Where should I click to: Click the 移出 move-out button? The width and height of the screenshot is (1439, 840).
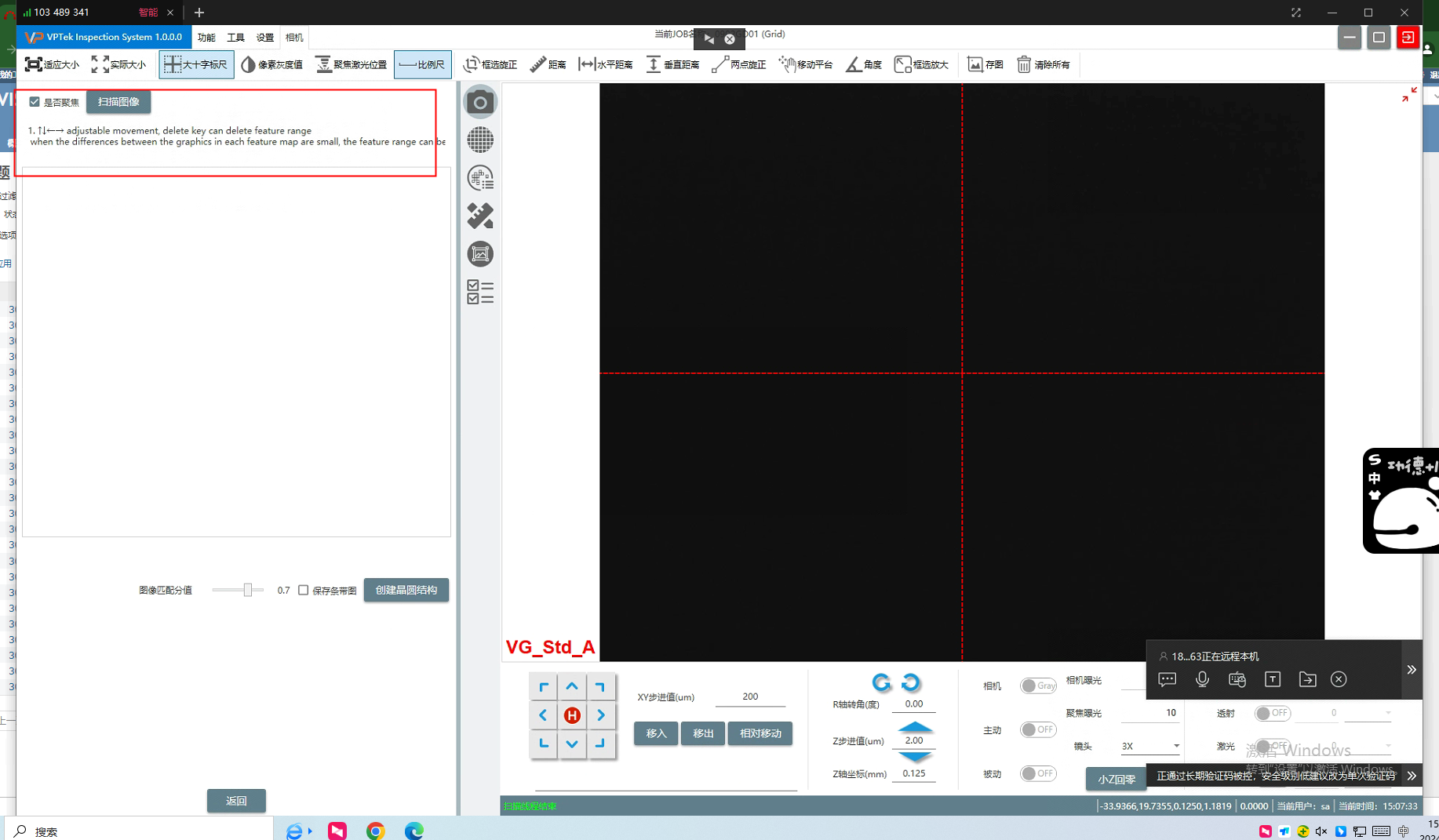coord(703,733)
